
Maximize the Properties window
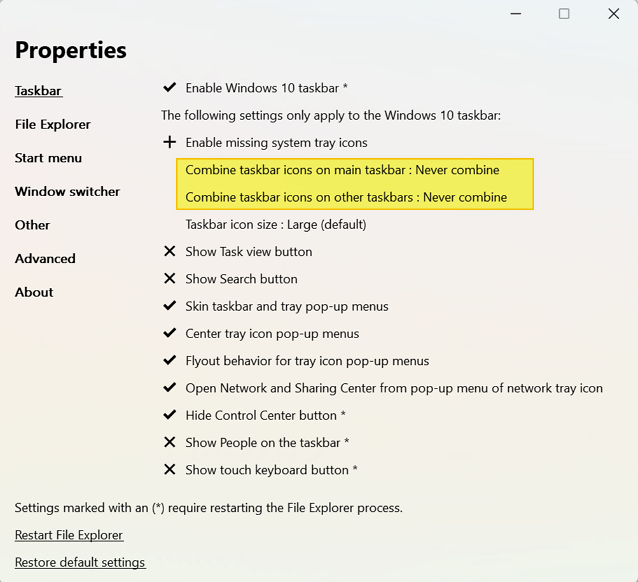[564, 14]
